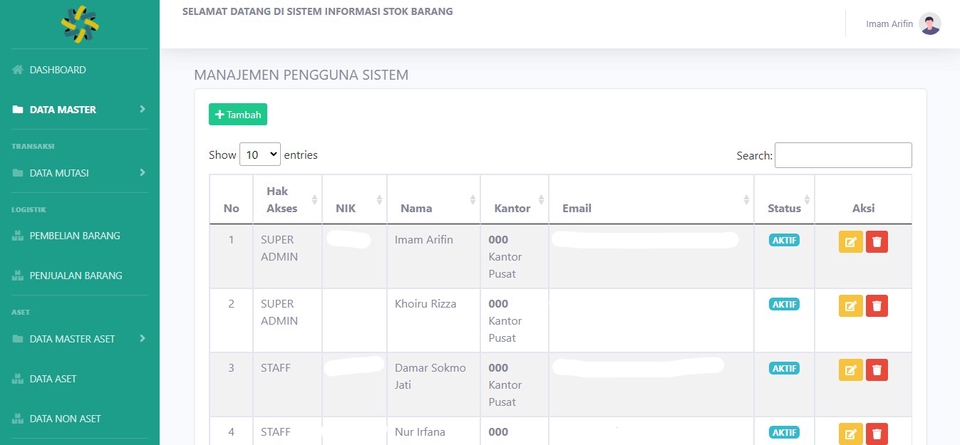This screenshot has height=445, width=960.
Task: Click the edit icon for Khoiru Rizza
Action: point(850,306)
